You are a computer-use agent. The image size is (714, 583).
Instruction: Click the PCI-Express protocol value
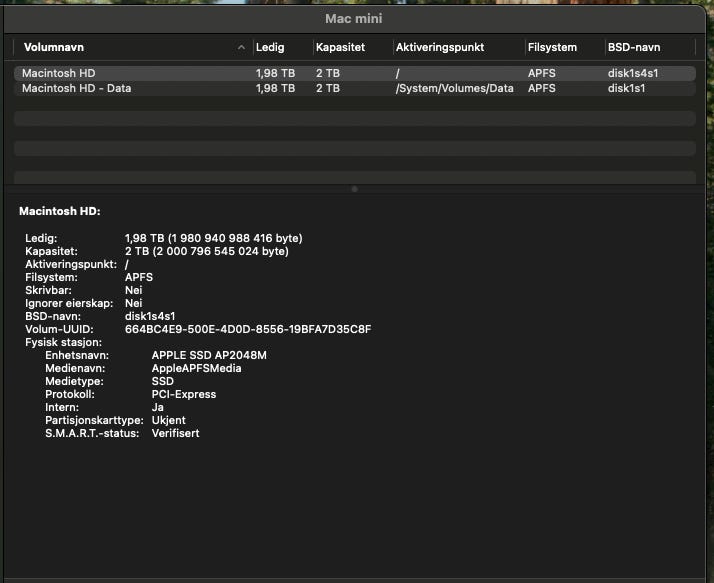(x=184, y=394)
